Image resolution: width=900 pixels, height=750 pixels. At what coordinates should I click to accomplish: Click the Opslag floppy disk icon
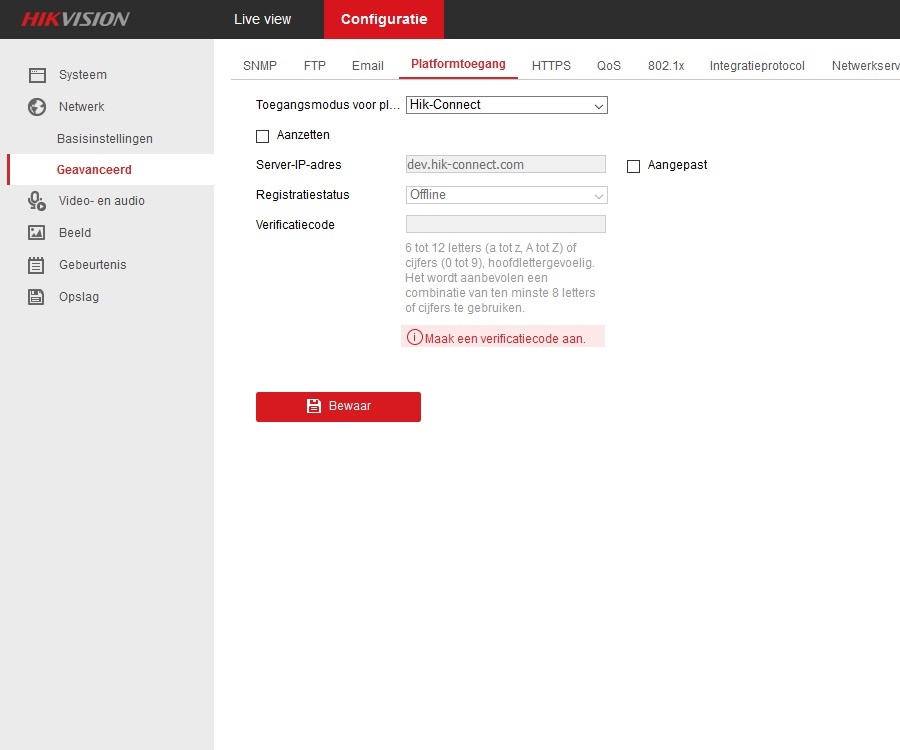point(36,297)
